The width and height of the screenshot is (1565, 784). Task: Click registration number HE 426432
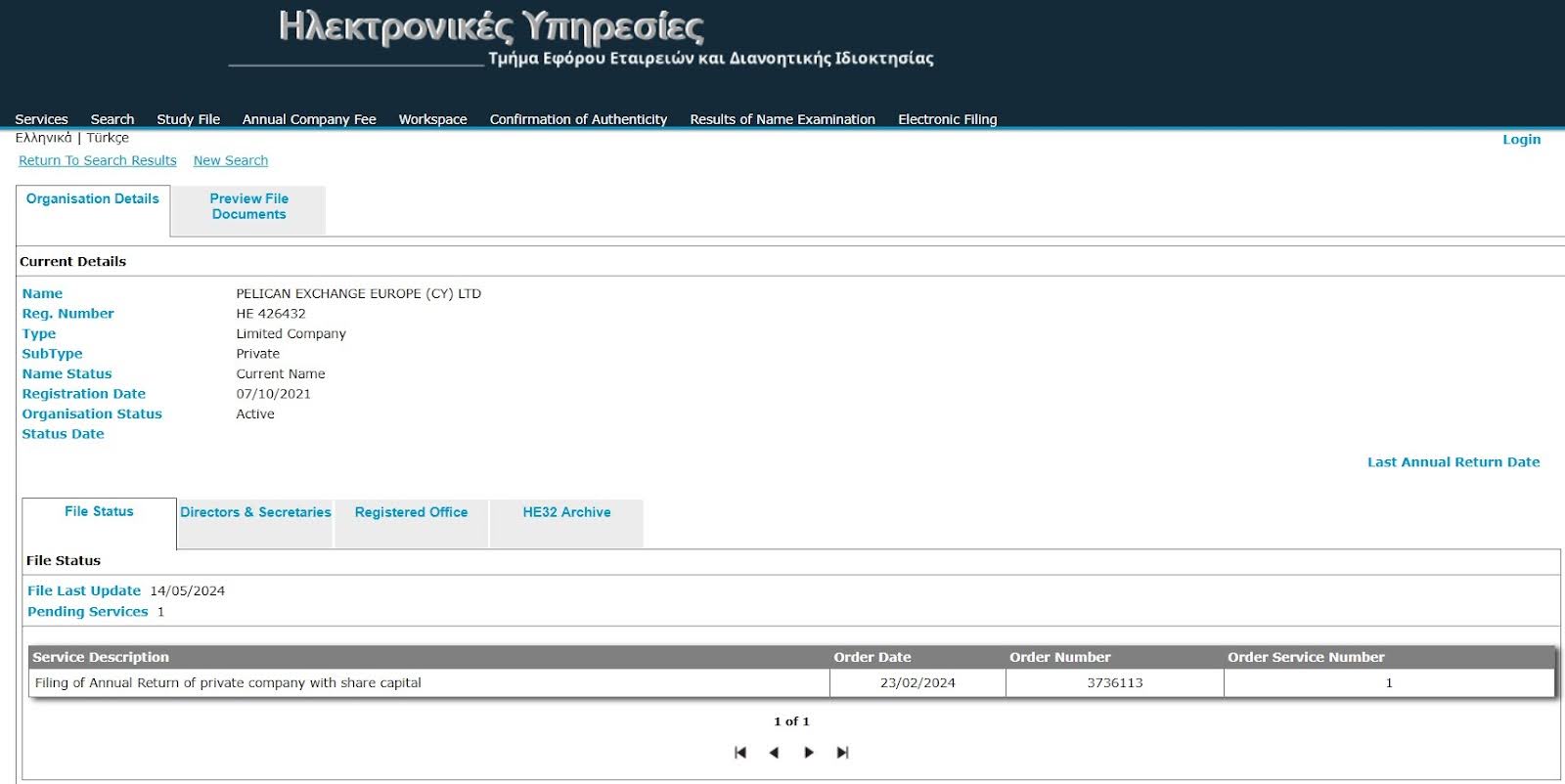point(271,314)
